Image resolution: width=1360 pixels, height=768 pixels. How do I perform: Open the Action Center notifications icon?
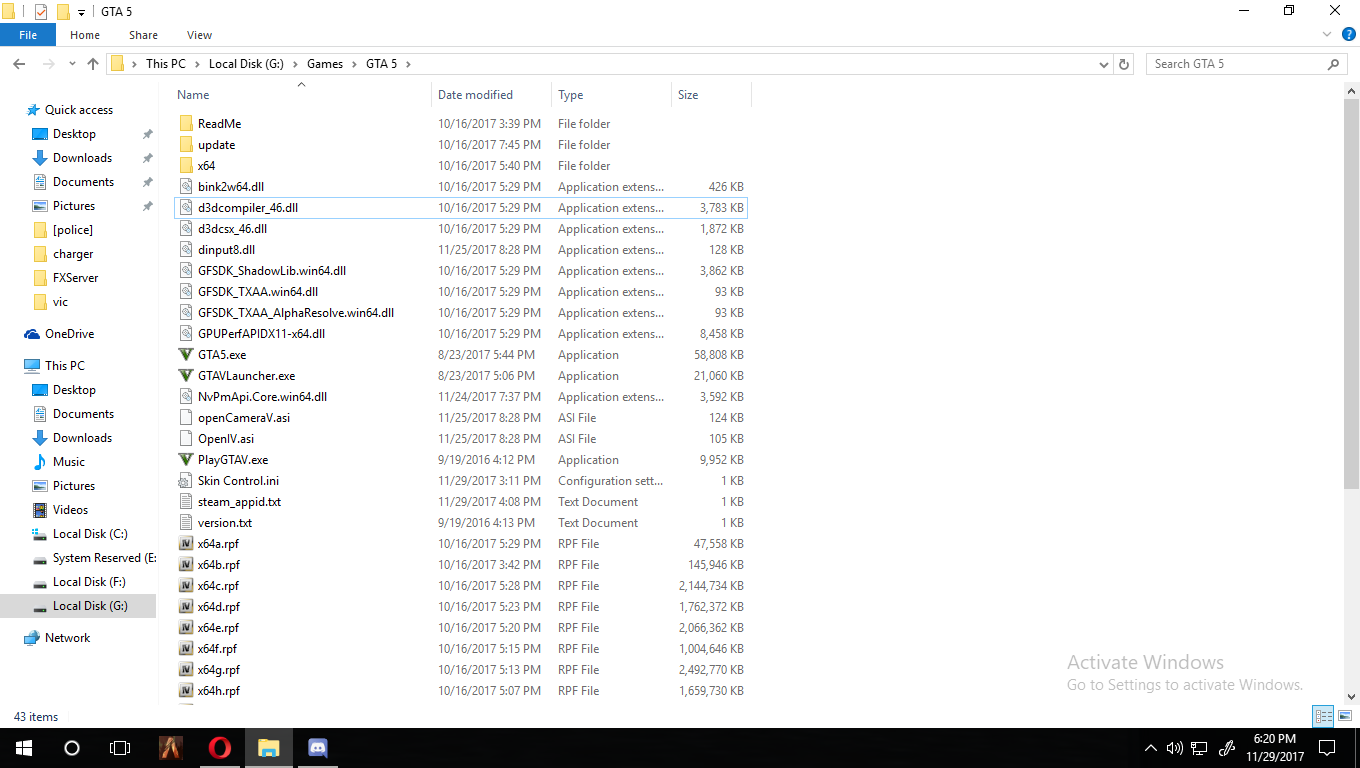pos(1326,747)
